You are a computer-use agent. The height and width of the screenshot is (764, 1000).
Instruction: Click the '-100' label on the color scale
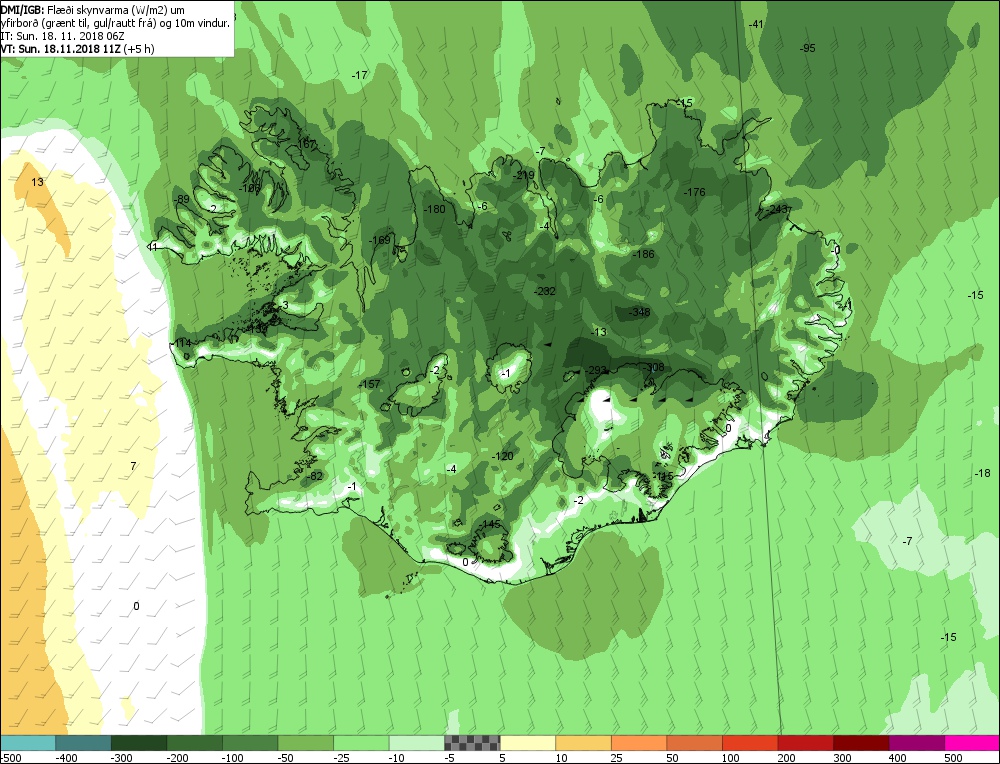(232, 758)
